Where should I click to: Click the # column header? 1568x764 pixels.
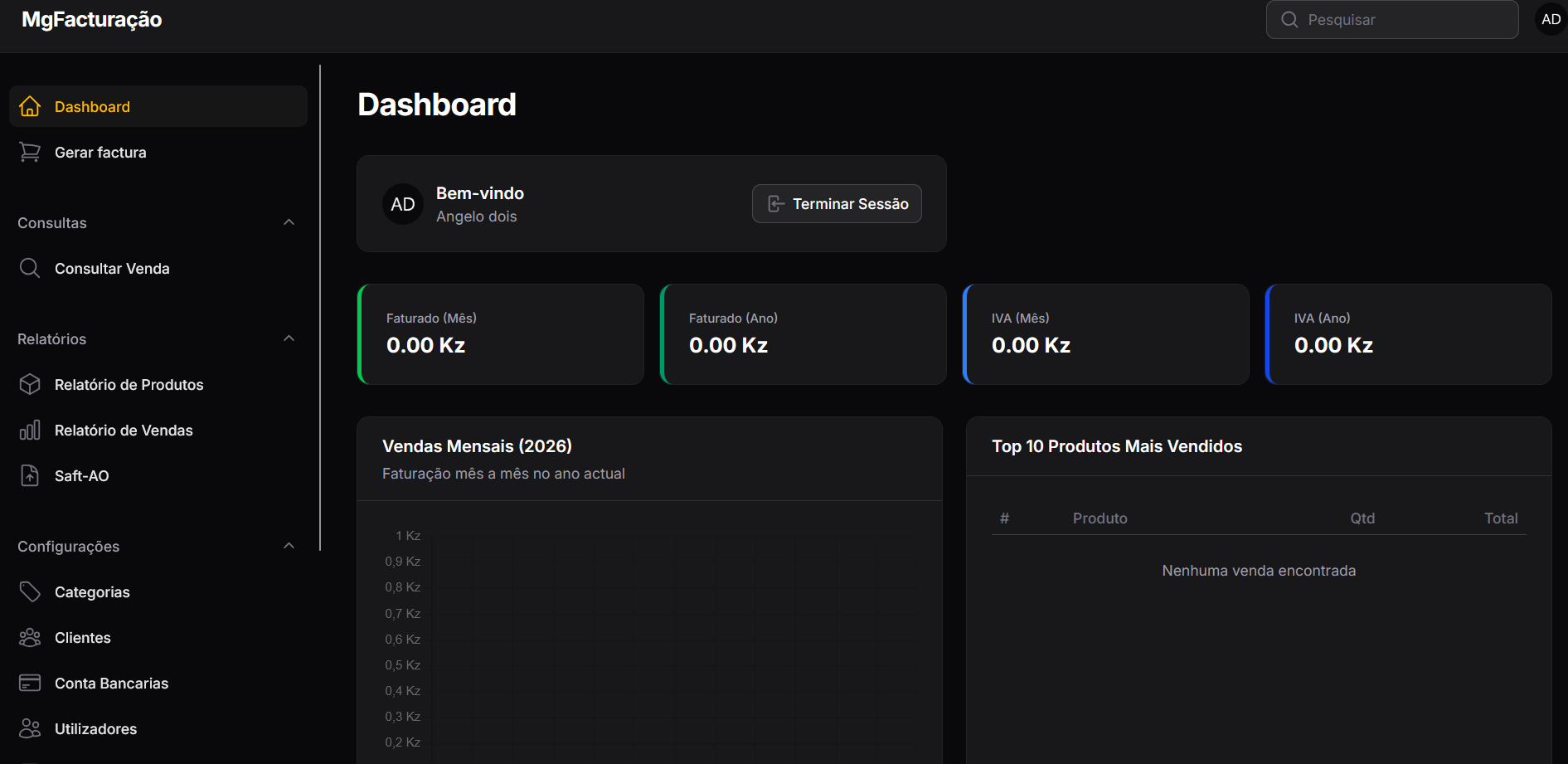pos(1004,518)
